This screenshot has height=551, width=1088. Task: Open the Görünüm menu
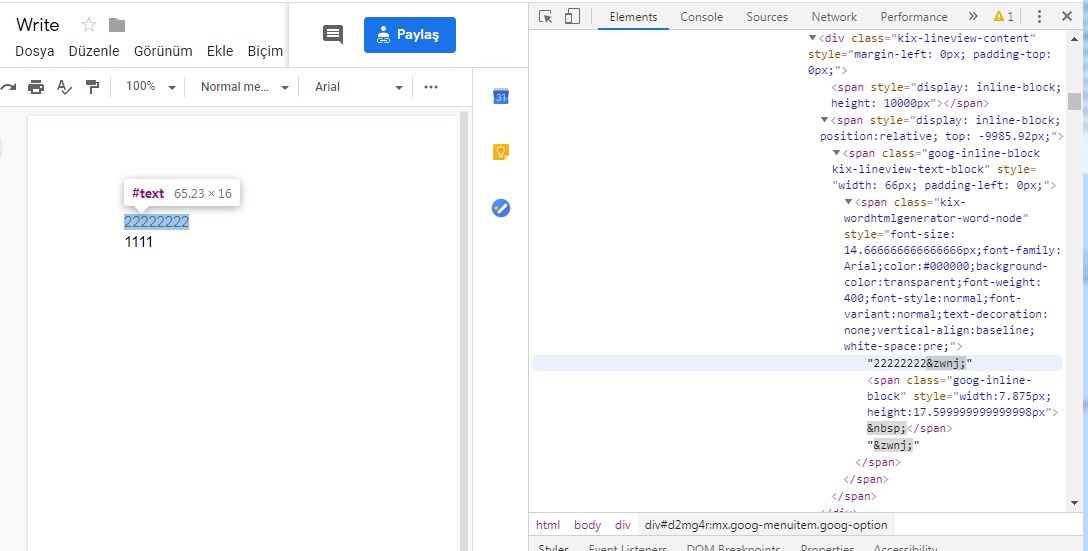click(163, 51)
